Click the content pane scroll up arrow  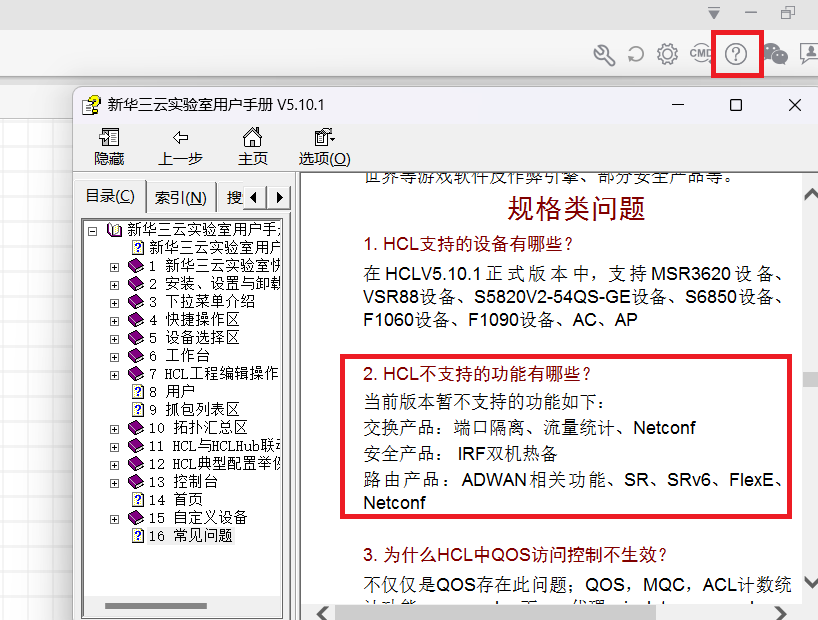pyautogui.click(x=811, y=195)
